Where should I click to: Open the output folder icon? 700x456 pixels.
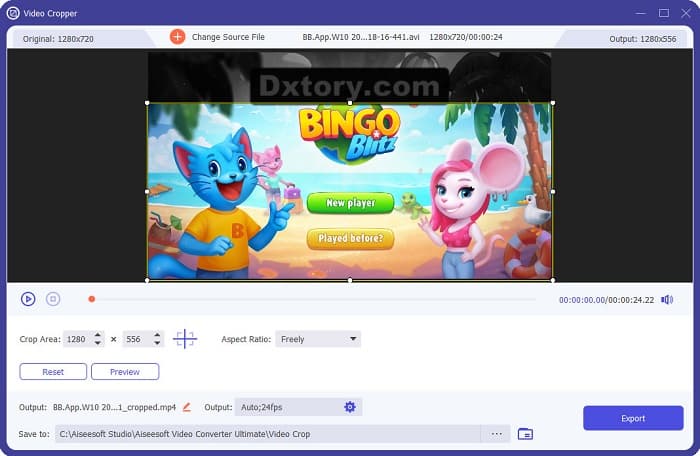525,434
